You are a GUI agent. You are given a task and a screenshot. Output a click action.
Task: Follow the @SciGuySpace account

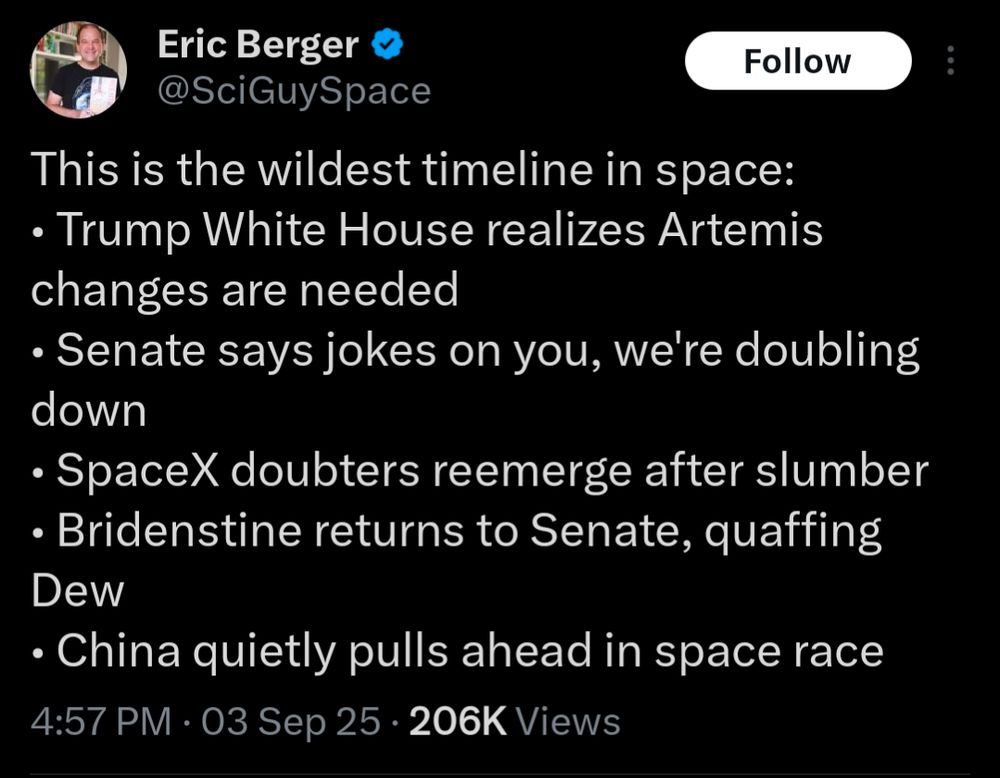(x=797, y=60)
